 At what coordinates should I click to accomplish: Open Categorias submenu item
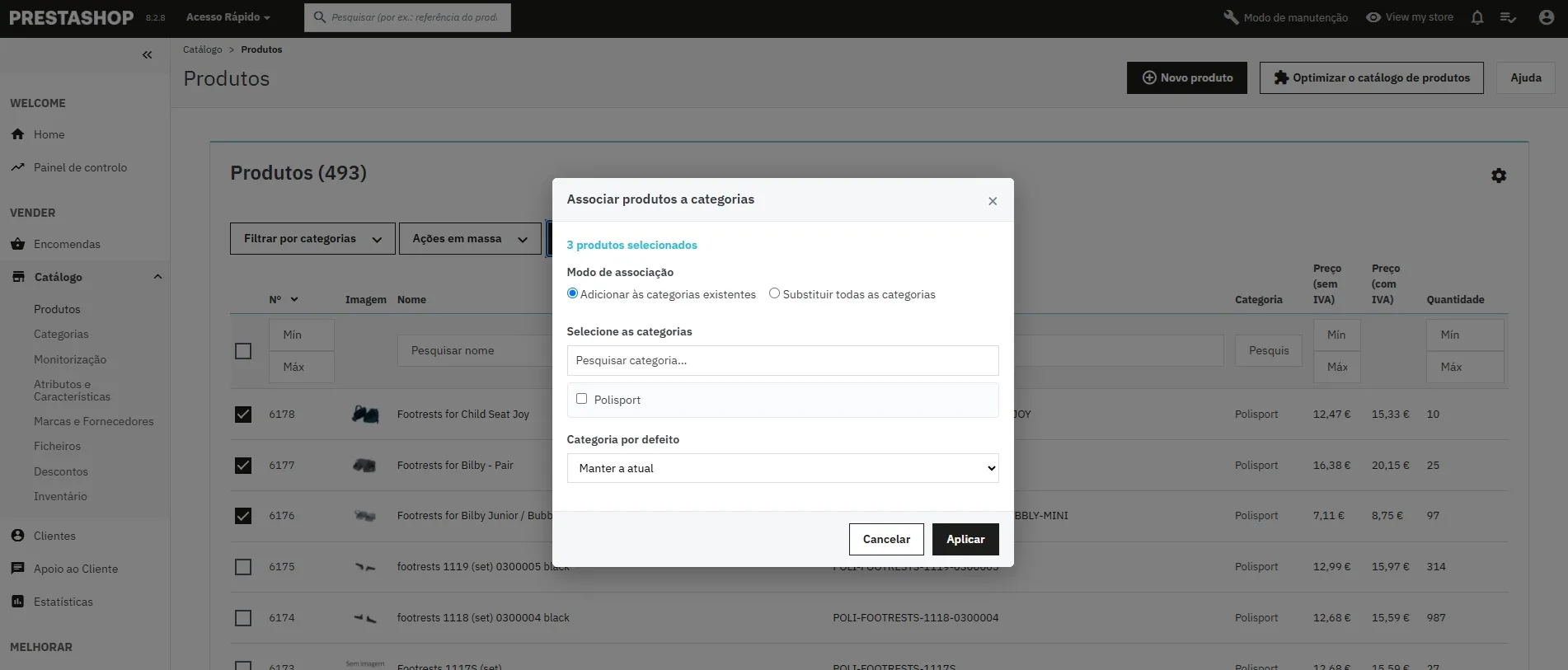coord(61,334)
